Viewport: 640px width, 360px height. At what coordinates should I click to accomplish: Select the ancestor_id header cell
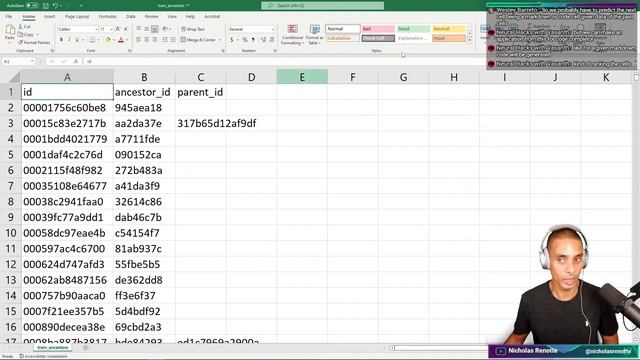[144, 92]
